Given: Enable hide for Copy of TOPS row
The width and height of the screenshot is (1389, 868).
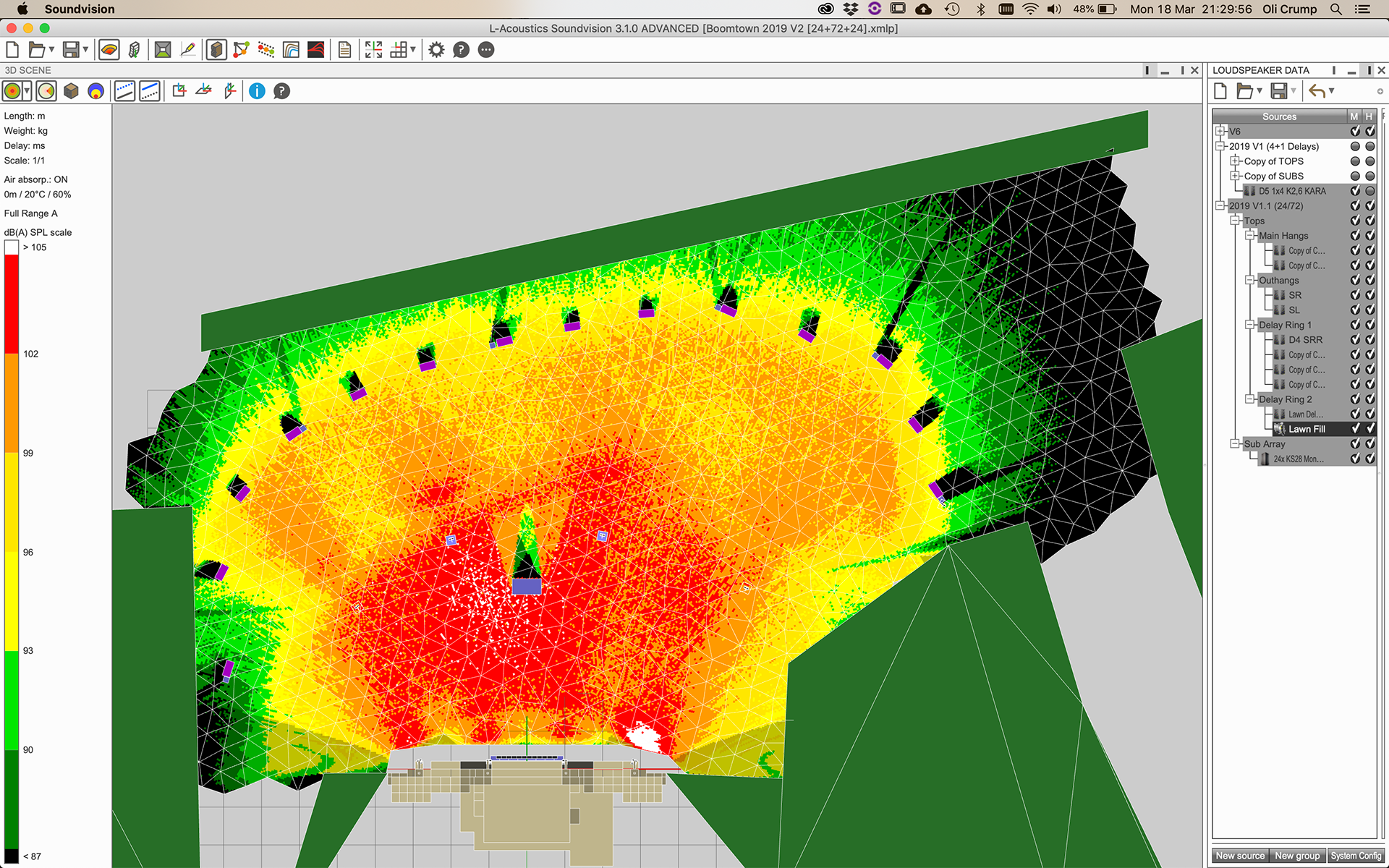Looking at the screenshot, I should [1369, 161].
